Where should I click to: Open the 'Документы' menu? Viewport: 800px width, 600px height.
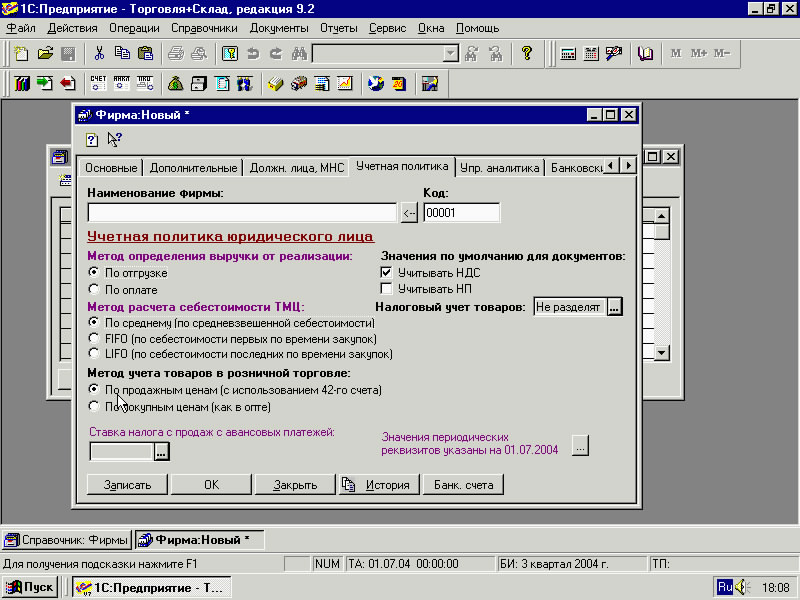pos(279,28)
